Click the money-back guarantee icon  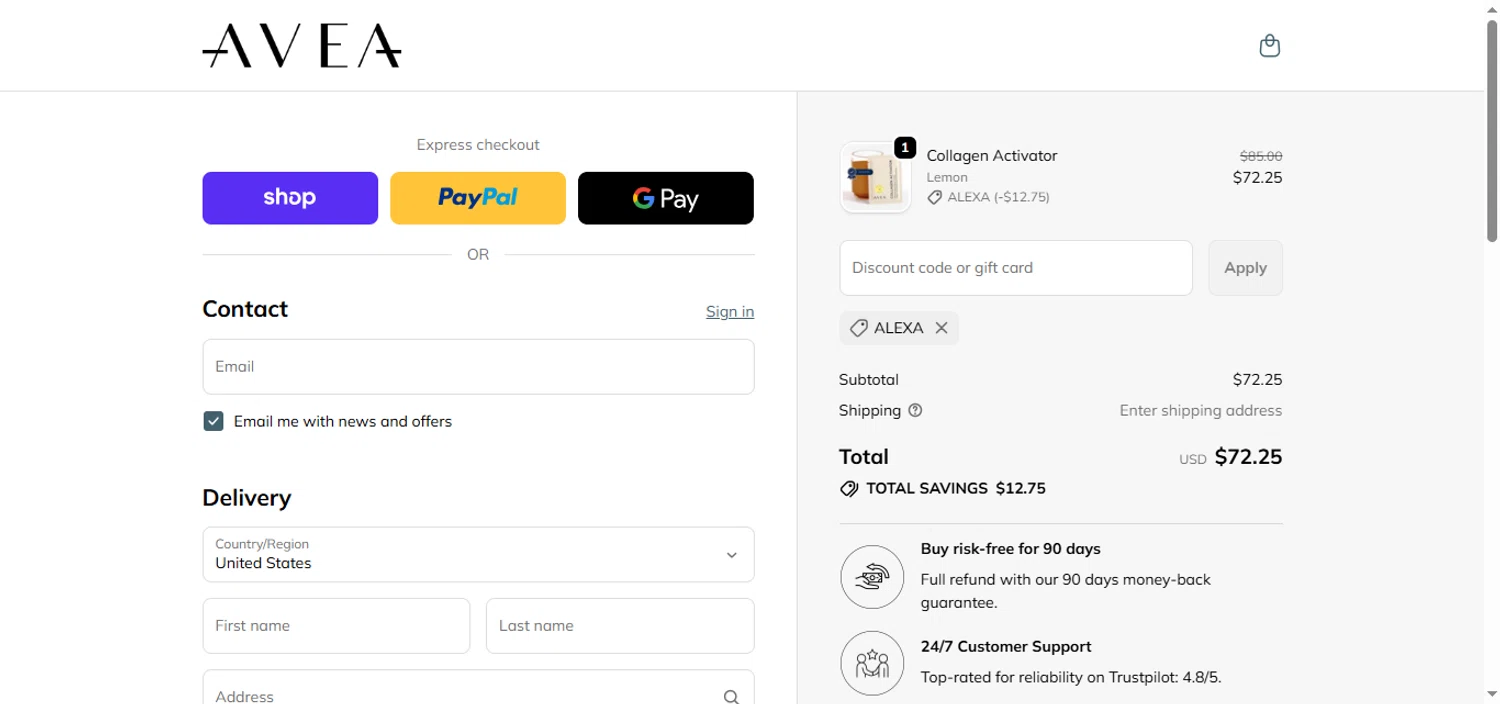872,577
